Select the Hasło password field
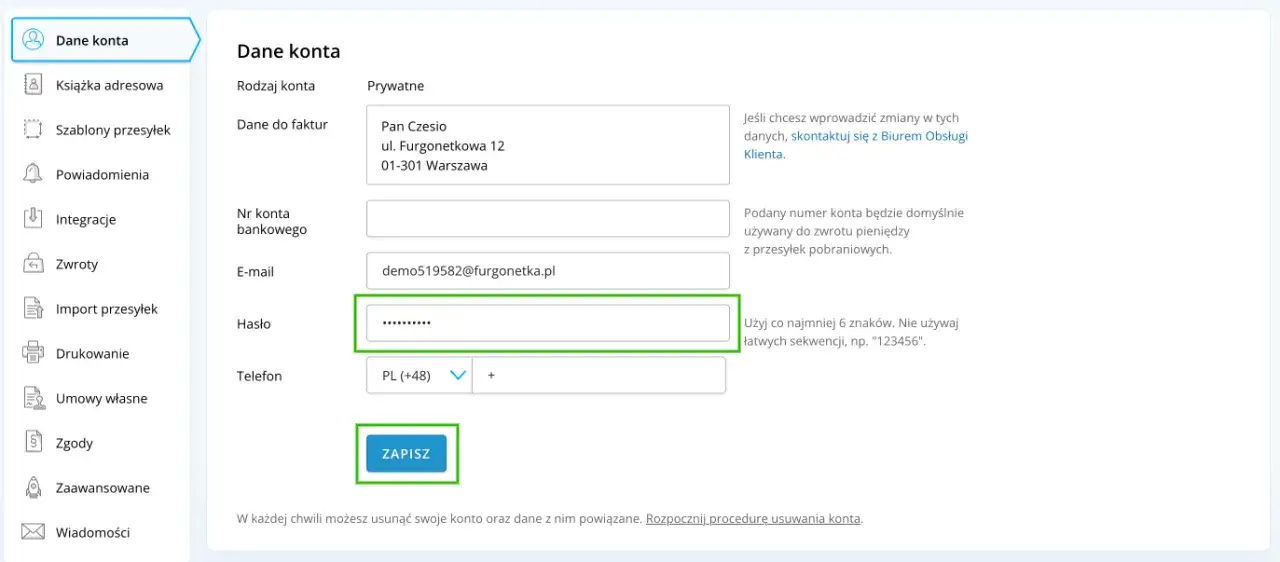The height and width of the screenshot is (562, 1280). click(x=547, y=323)
